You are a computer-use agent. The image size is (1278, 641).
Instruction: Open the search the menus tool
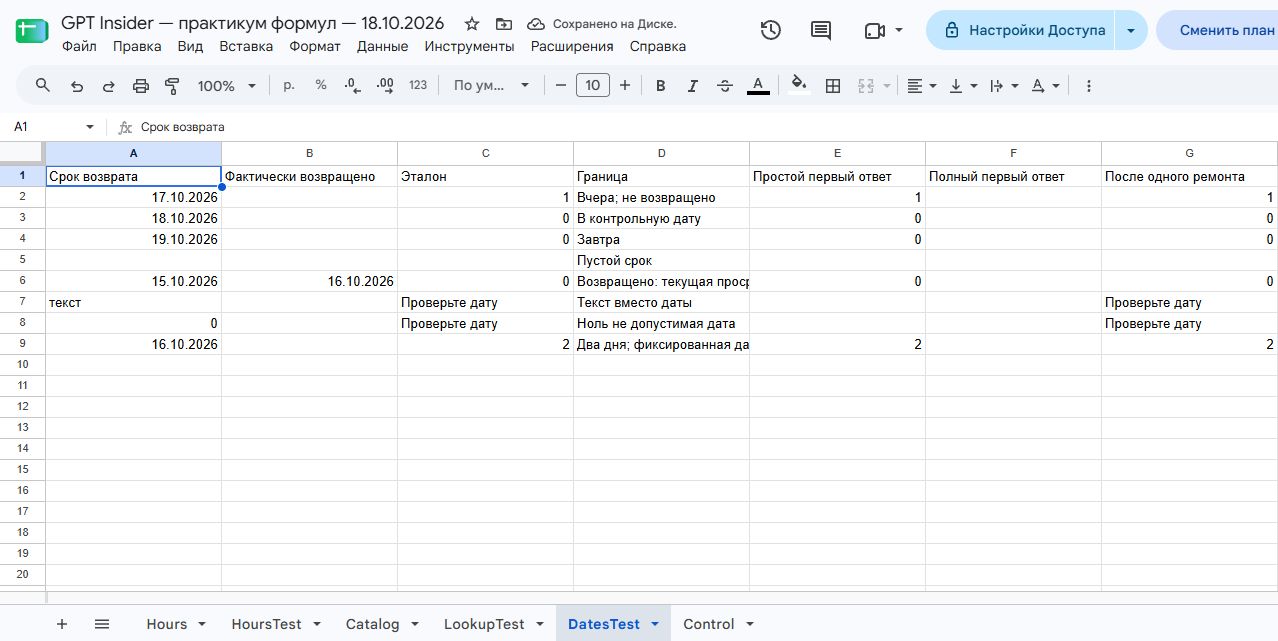tap(43, 86)
